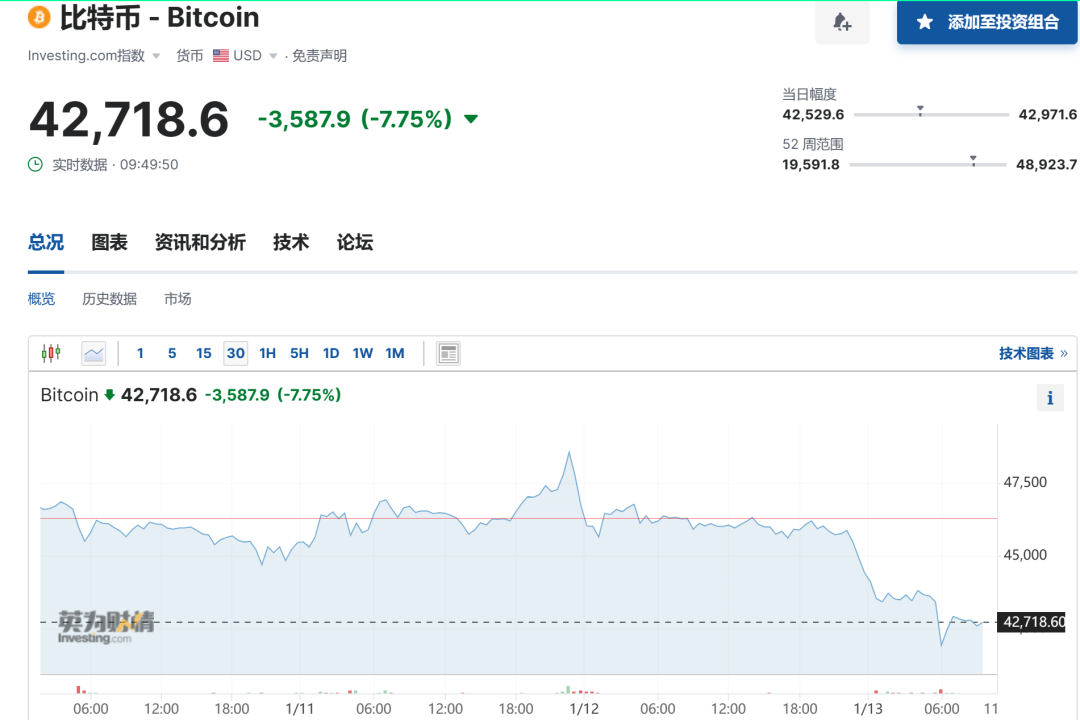The width and height of the screenshot is (1080, 720).
Task: Click the 52 周范围 range slider marker
Action: coord(972,160)
